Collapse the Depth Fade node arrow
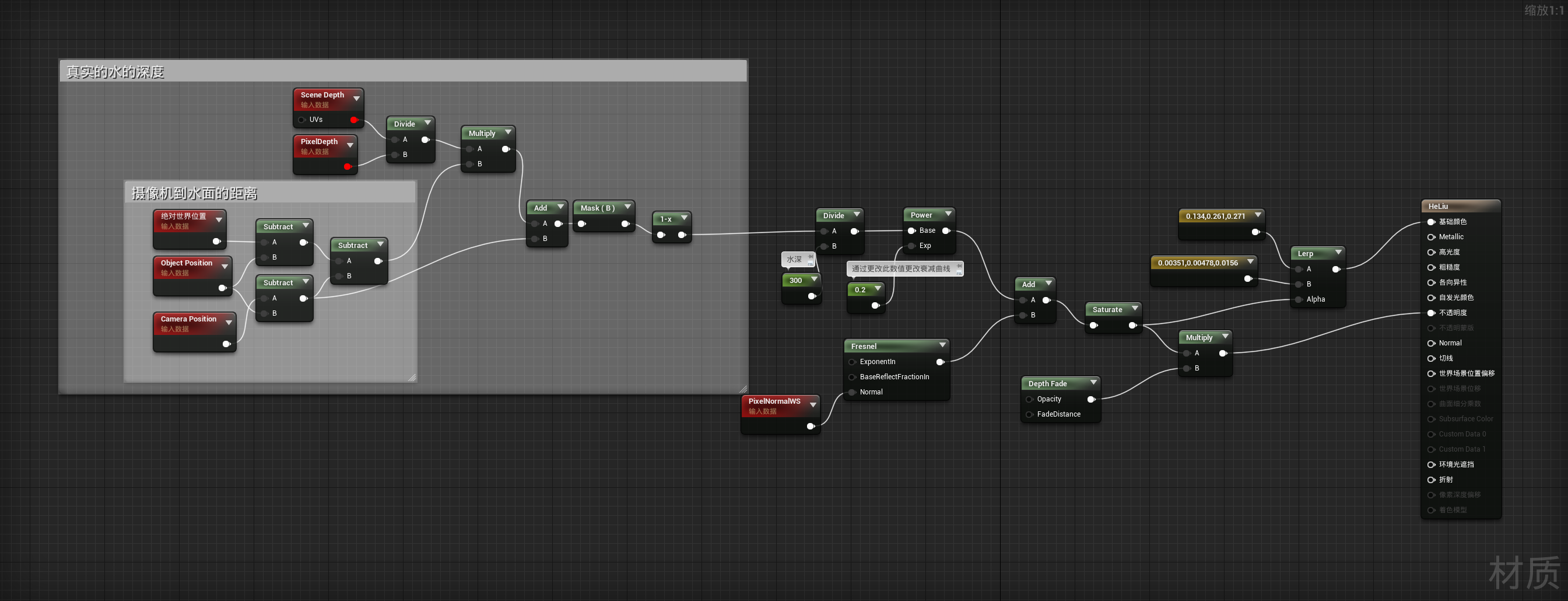The image size is (1568, 601). 1093,382
